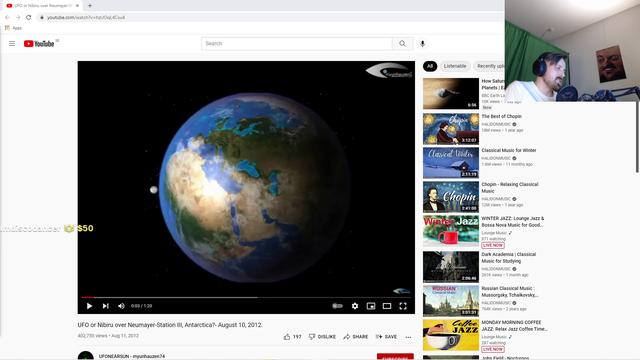Screen dimensions: 640x360
Task: Open the YouTube hamburger guide menu
Action: click(x=12, y=43)
